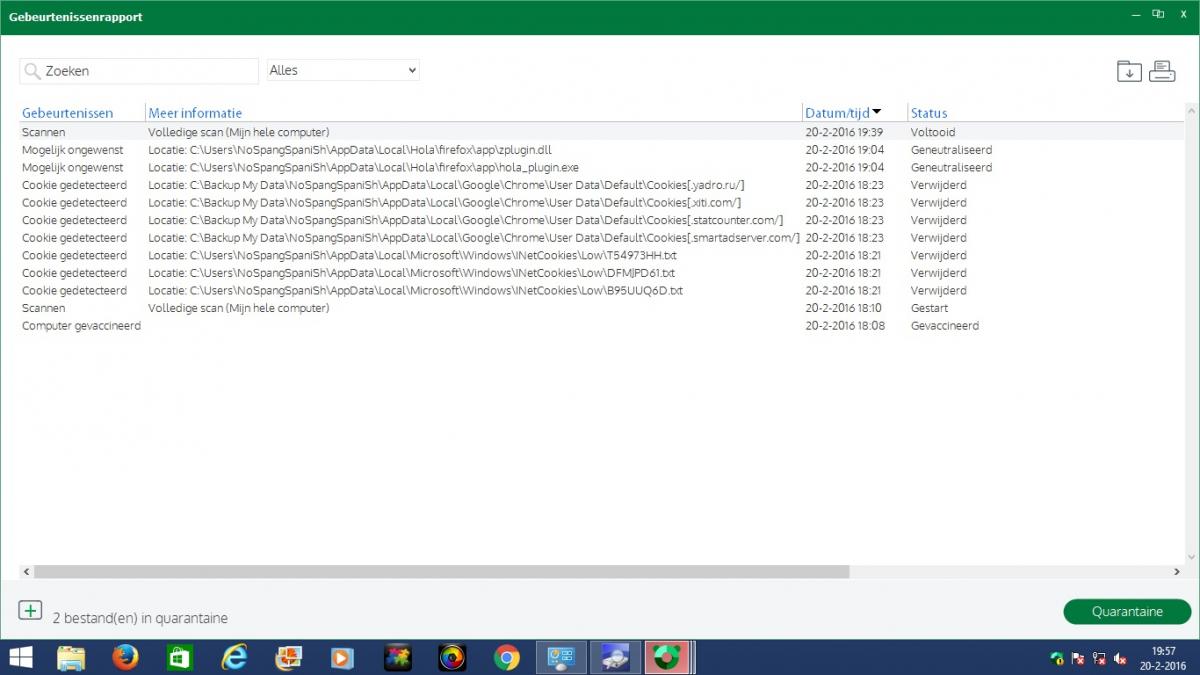Select the Cookies[.smartadserver.com/] row

[x=602, y=238]
